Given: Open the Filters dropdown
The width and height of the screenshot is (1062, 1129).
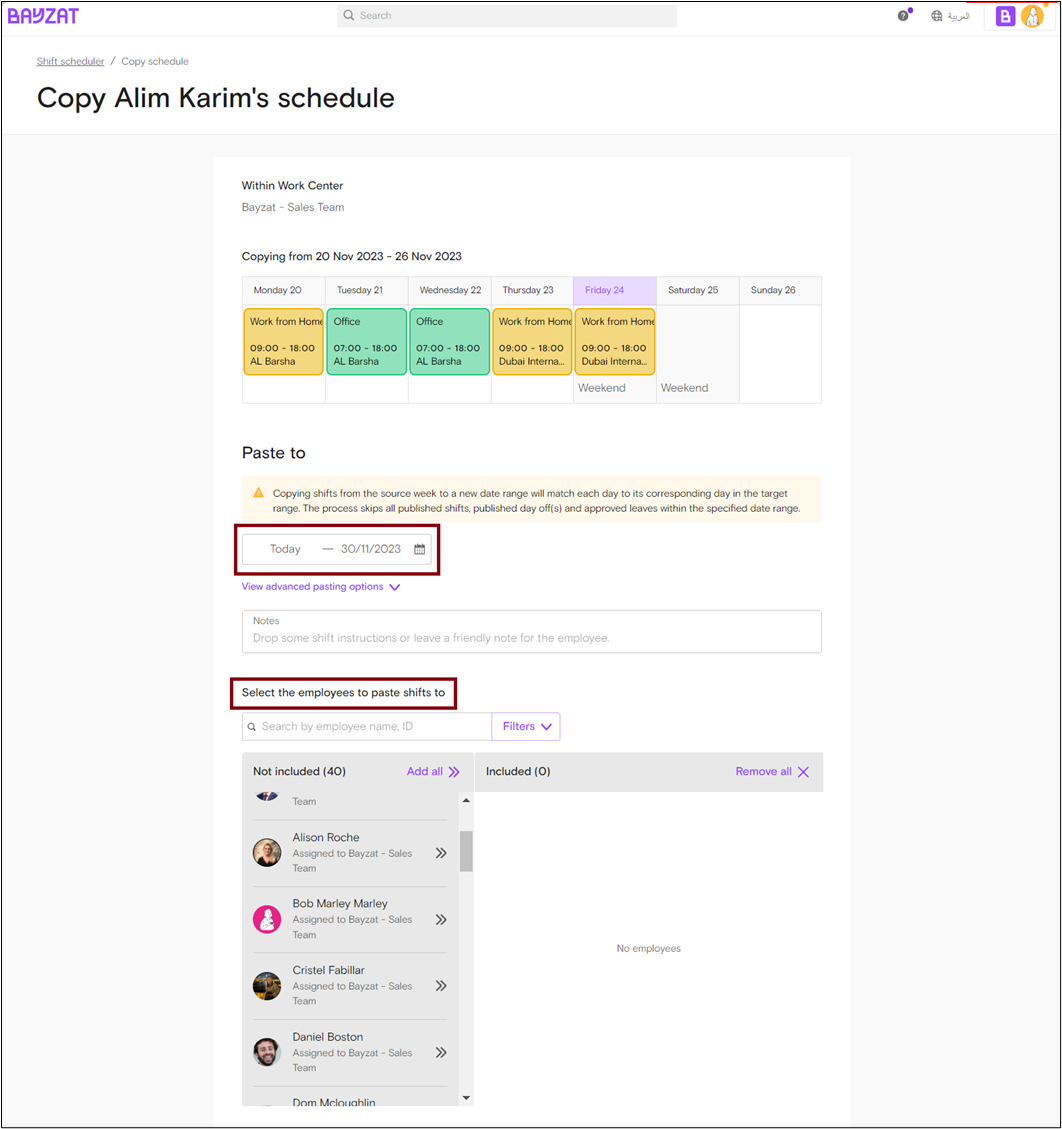Looking at the screenshot, I should 526,727.
